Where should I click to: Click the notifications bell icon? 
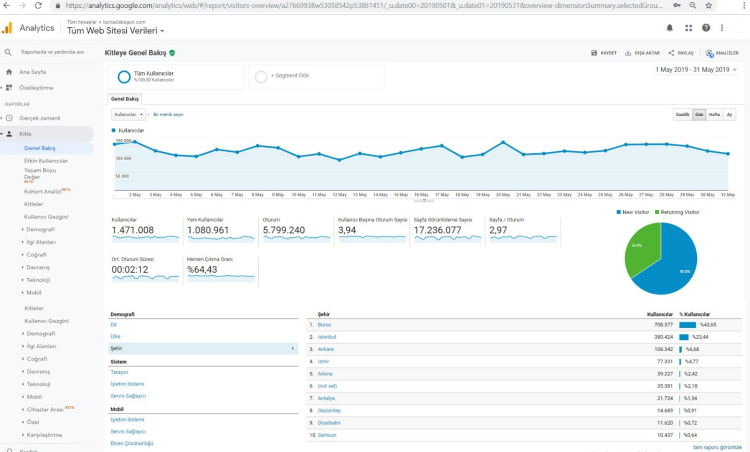(x=669, y=28)
